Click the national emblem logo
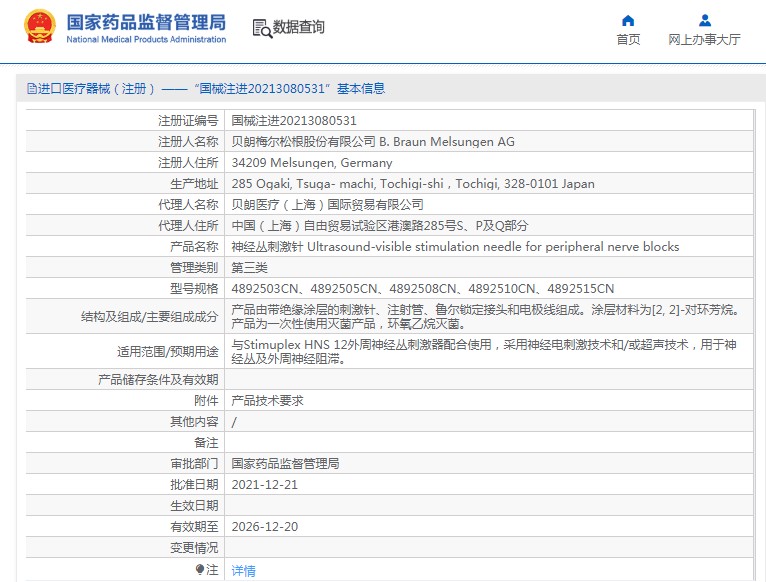This screenshot has height=582, width=766. pyautogui.click(x=40, y=27)
